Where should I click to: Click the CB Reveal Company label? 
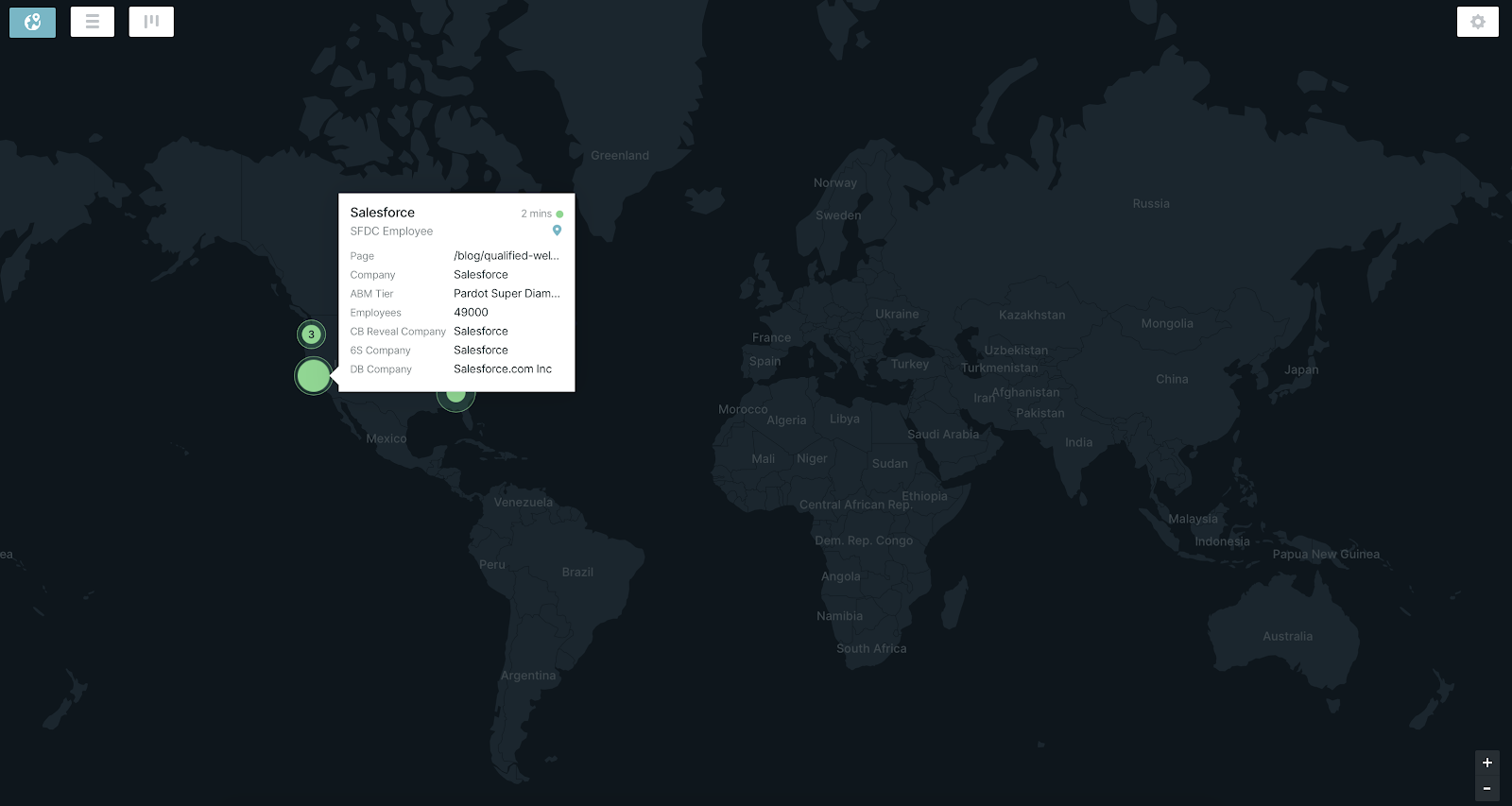[398, 332]
